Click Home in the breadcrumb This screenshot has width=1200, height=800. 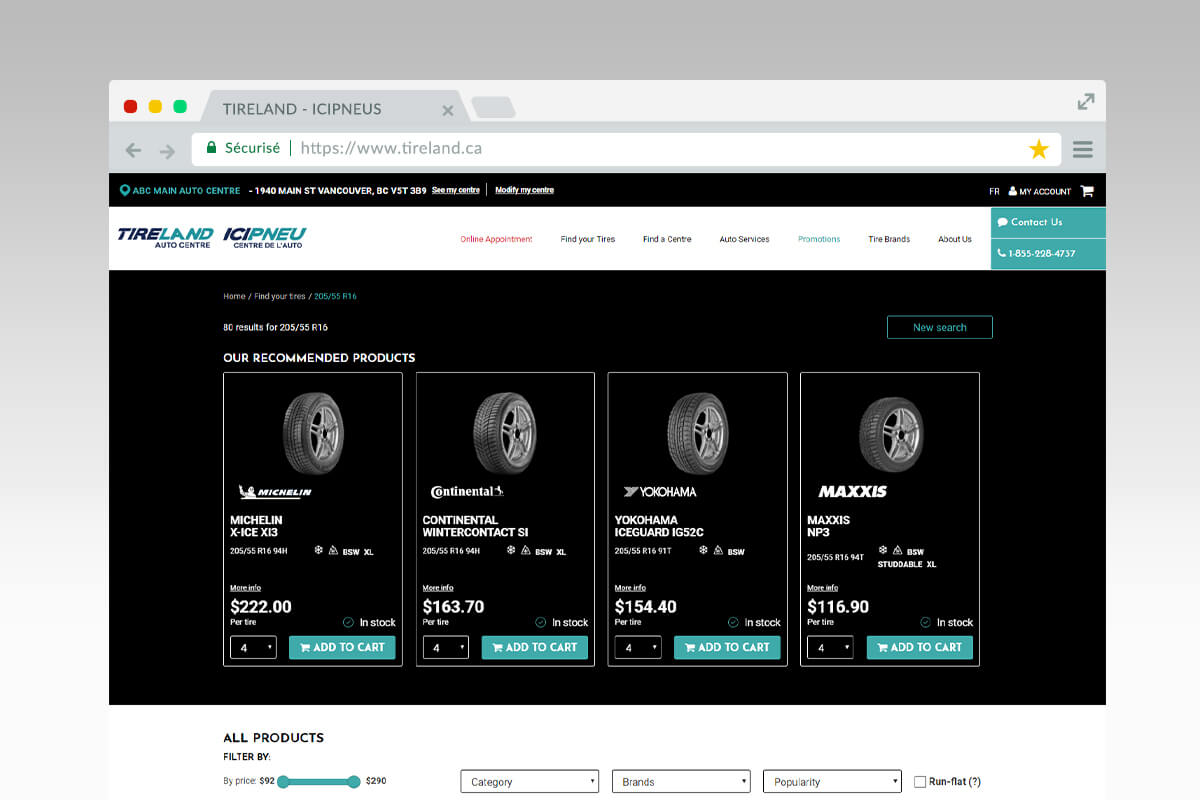click(234, 297)
